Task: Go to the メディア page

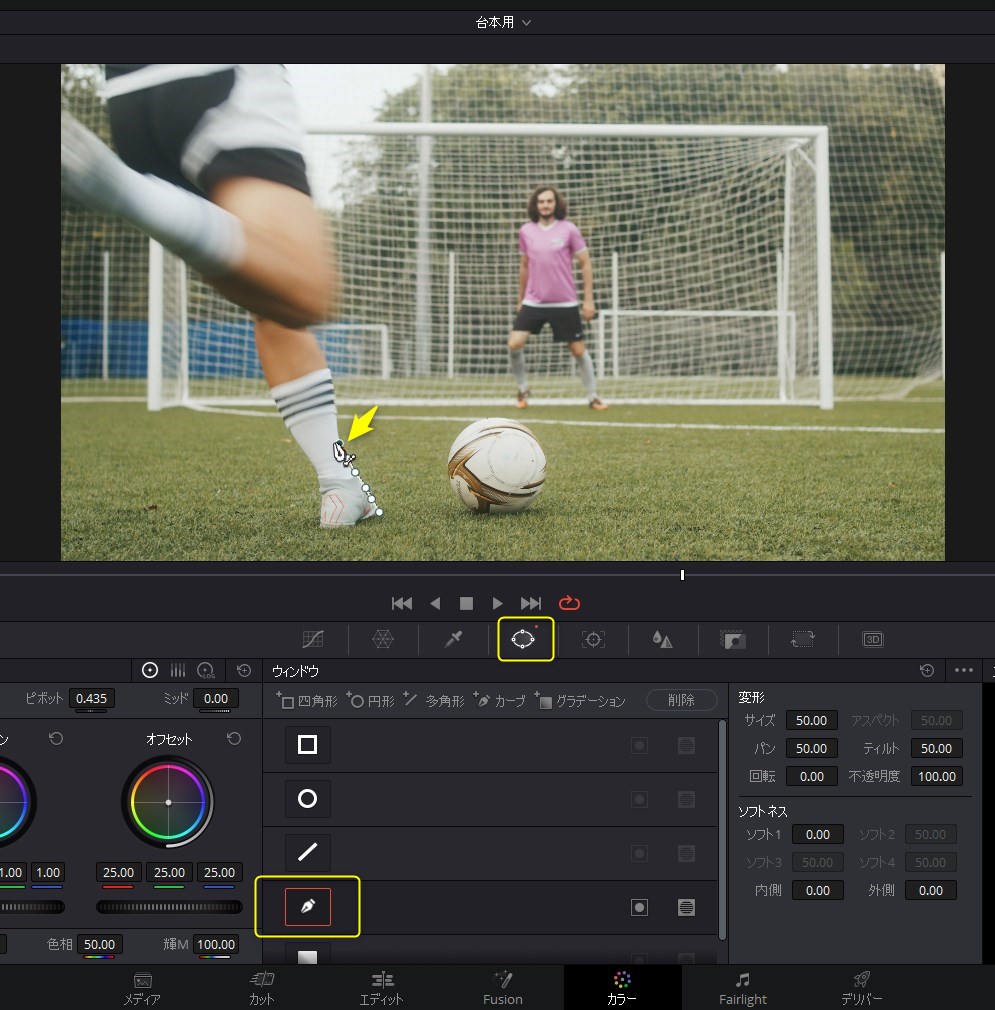Action: coord(142,987)
